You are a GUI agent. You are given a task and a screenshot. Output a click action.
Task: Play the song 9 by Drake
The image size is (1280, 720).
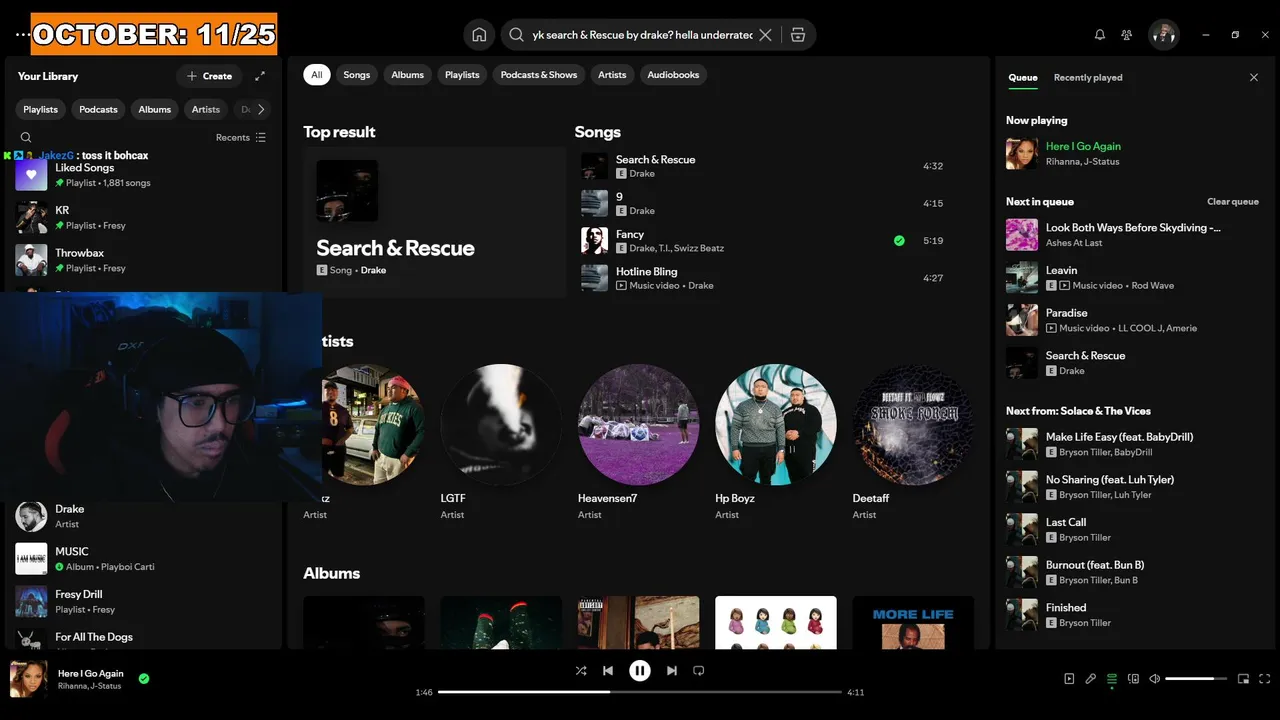pyautogui.click(x=764, y=203)
